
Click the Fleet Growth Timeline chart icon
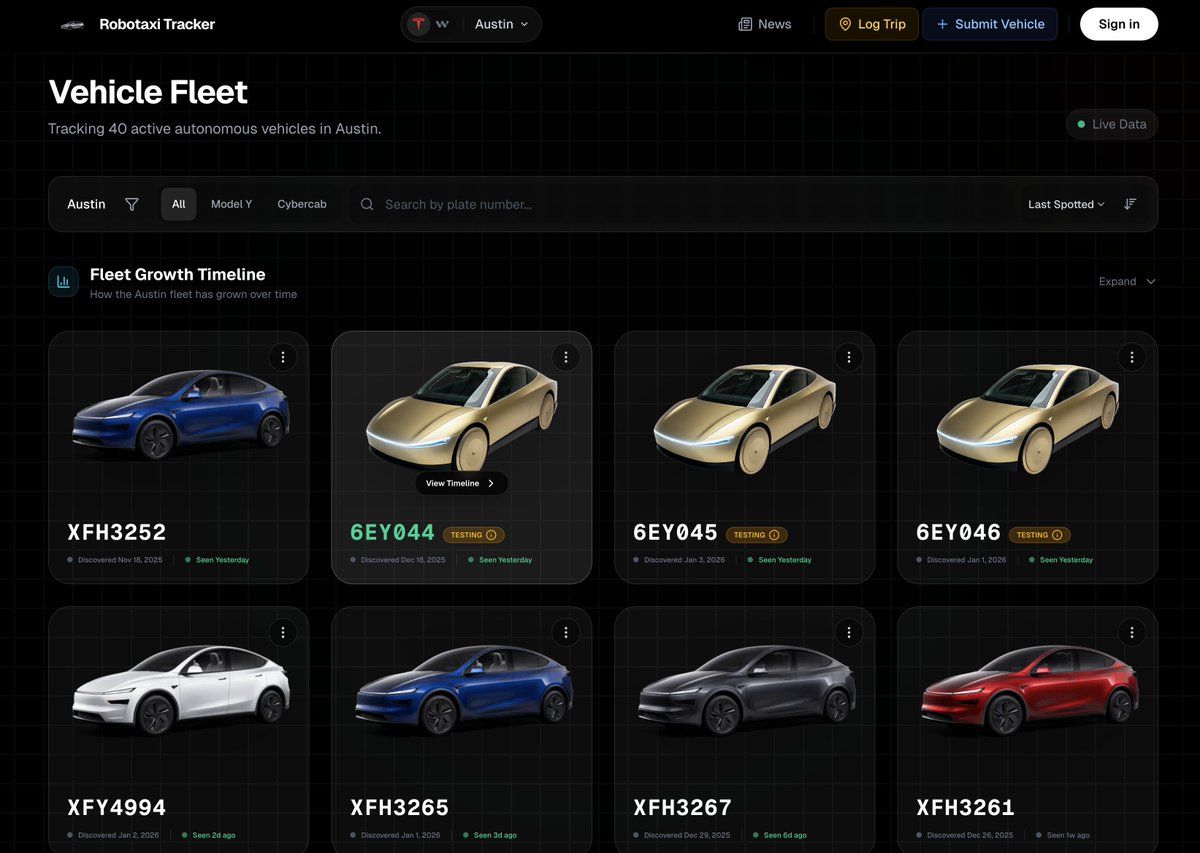[x=63, y=282]
